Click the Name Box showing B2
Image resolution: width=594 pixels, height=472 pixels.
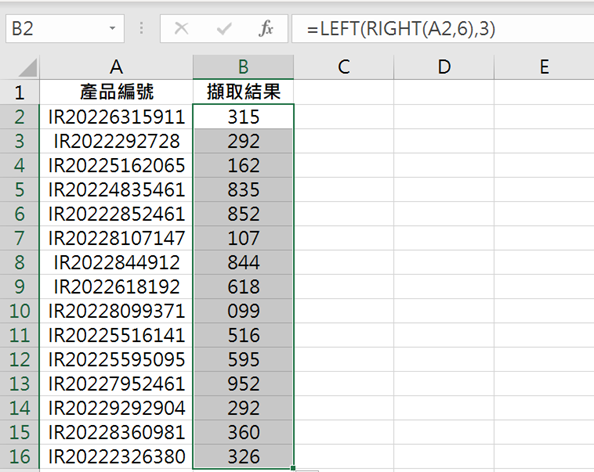point(65,28)
